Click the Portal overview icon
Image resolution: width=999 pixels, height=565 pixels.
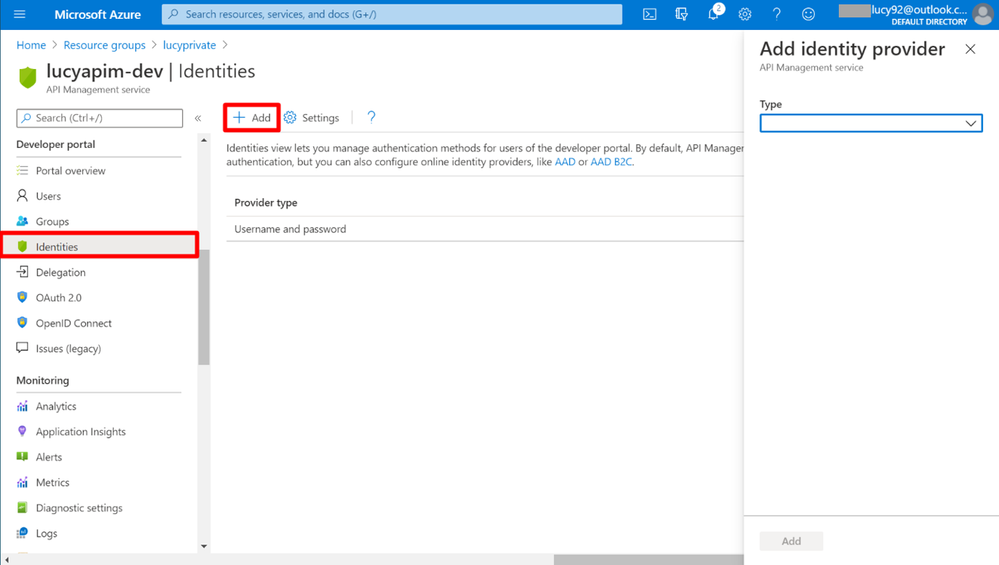22,170
